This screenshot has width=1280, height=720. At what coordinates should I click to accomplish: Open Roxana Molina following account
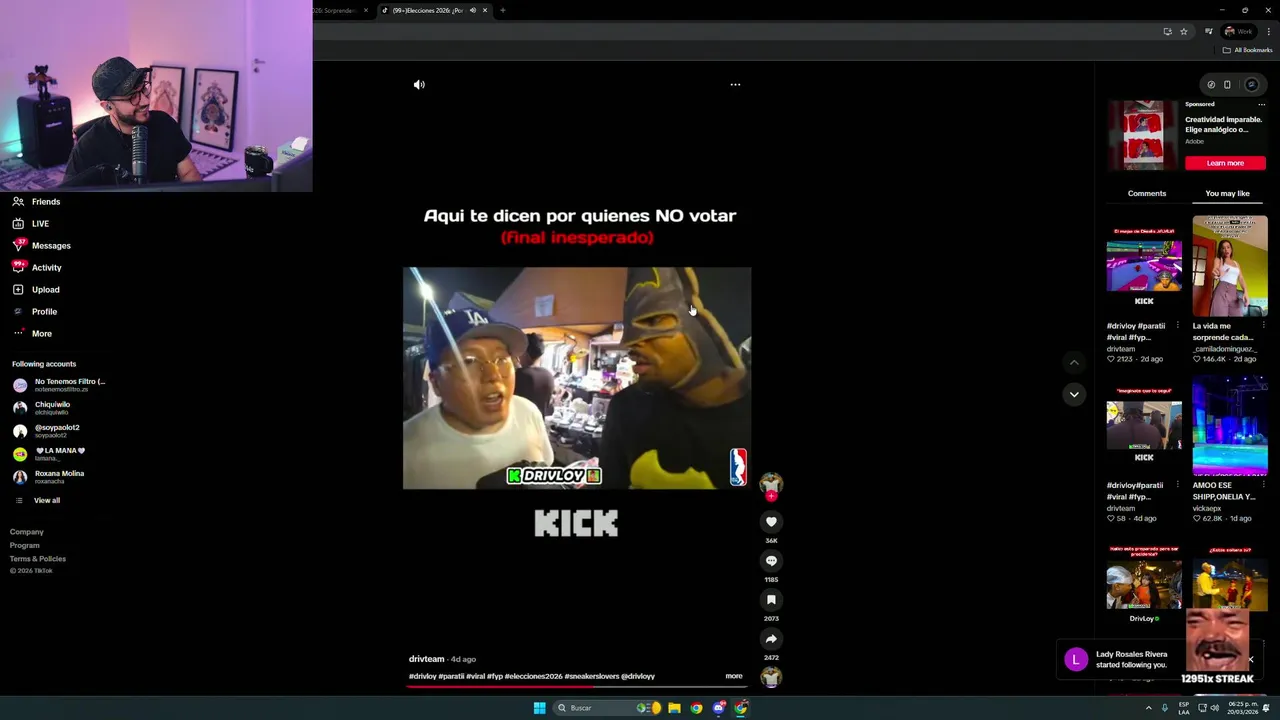[49, 476]
